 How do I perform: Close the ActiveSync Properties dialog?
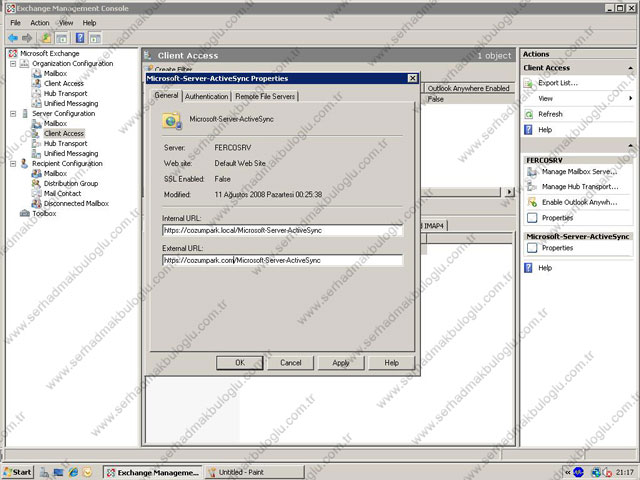click(413, 78)
